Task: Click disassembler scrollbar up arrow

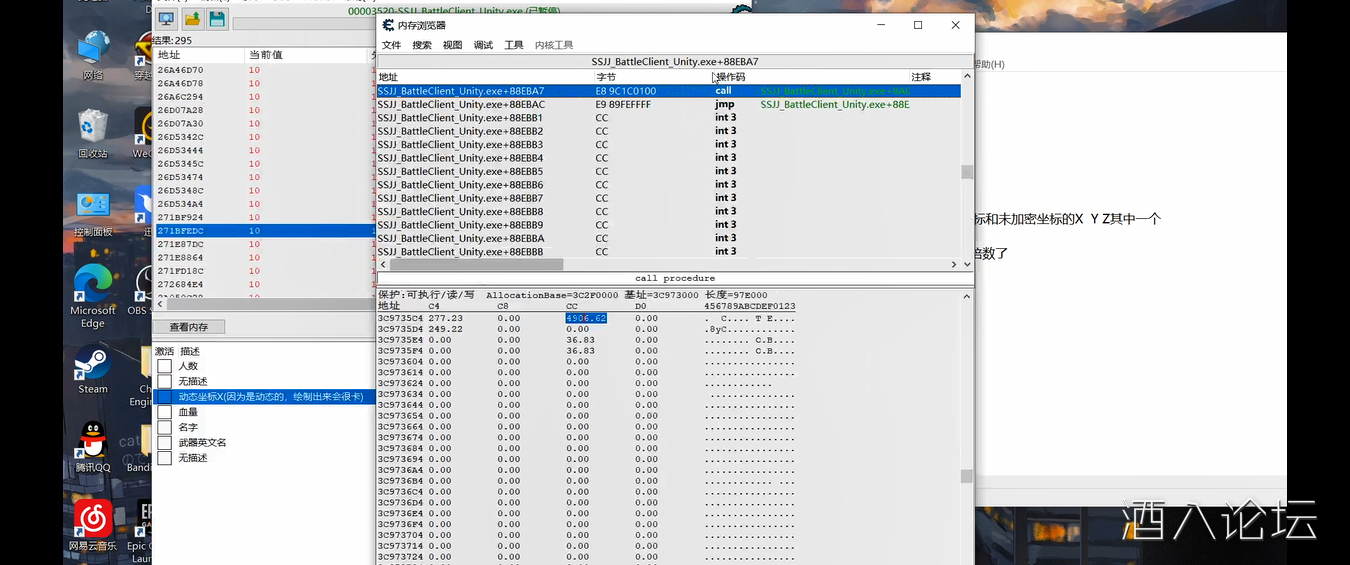Action: coord(967,77)
